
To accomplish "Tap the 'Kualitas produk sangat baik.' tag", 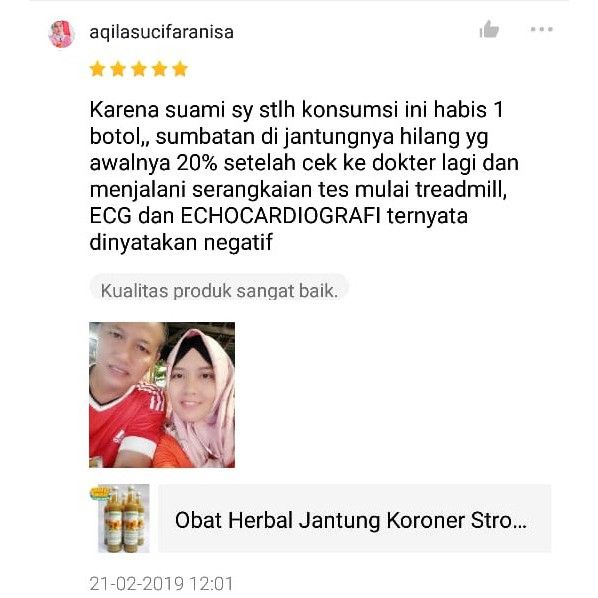I will click(219, 291).
